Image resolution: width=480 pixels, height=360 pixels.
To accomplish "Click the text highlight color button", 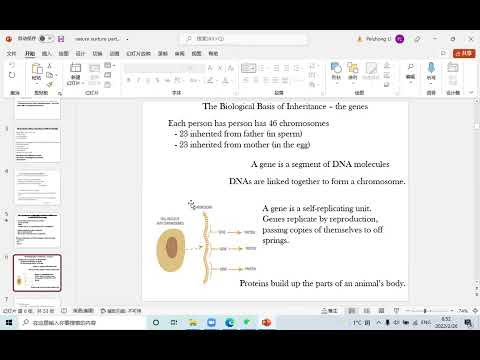I will pos(210,80).
